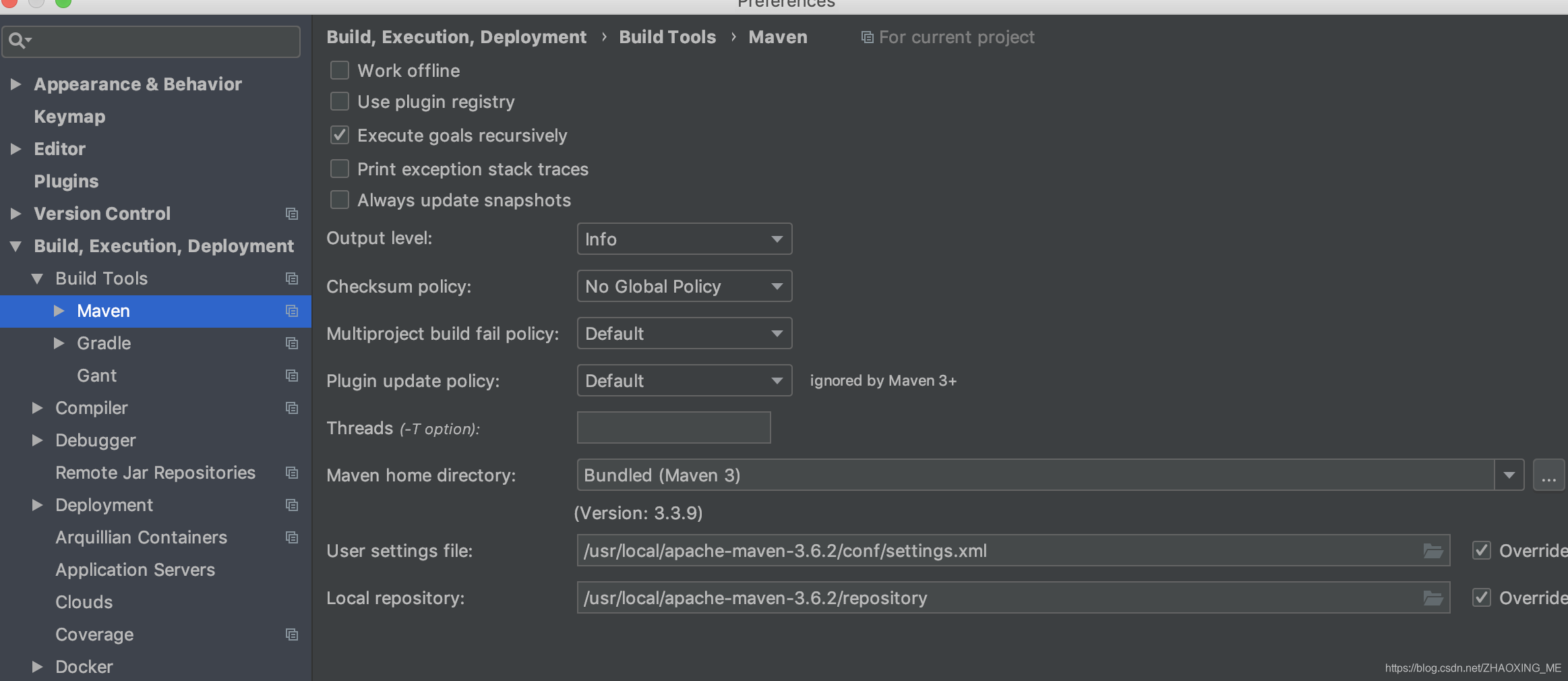Collapse Build, Execution, Deployment node
Image resolution: width=1568 pixels, height=681 pixels.
(x=16, y=246)
